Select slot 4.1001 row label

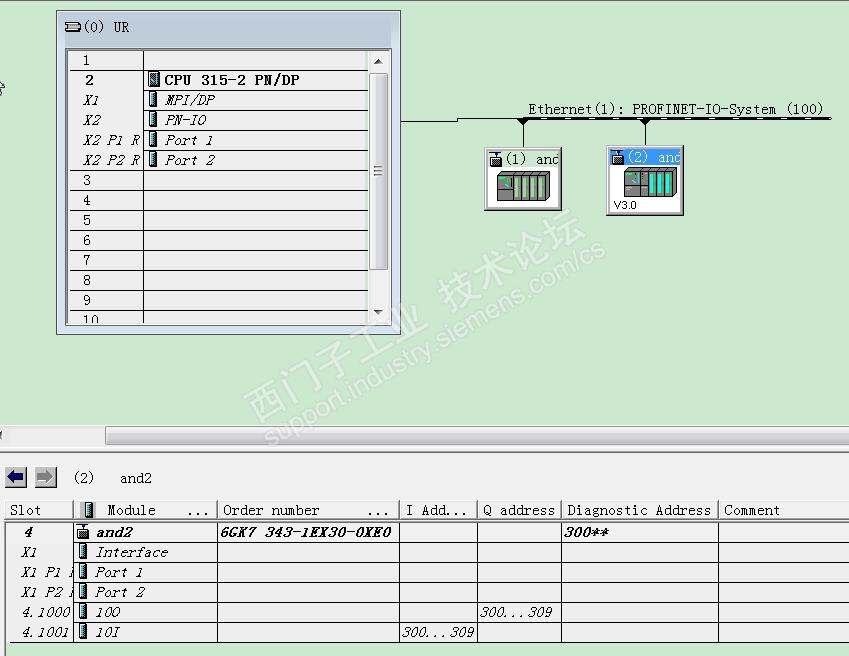point(45,632)
